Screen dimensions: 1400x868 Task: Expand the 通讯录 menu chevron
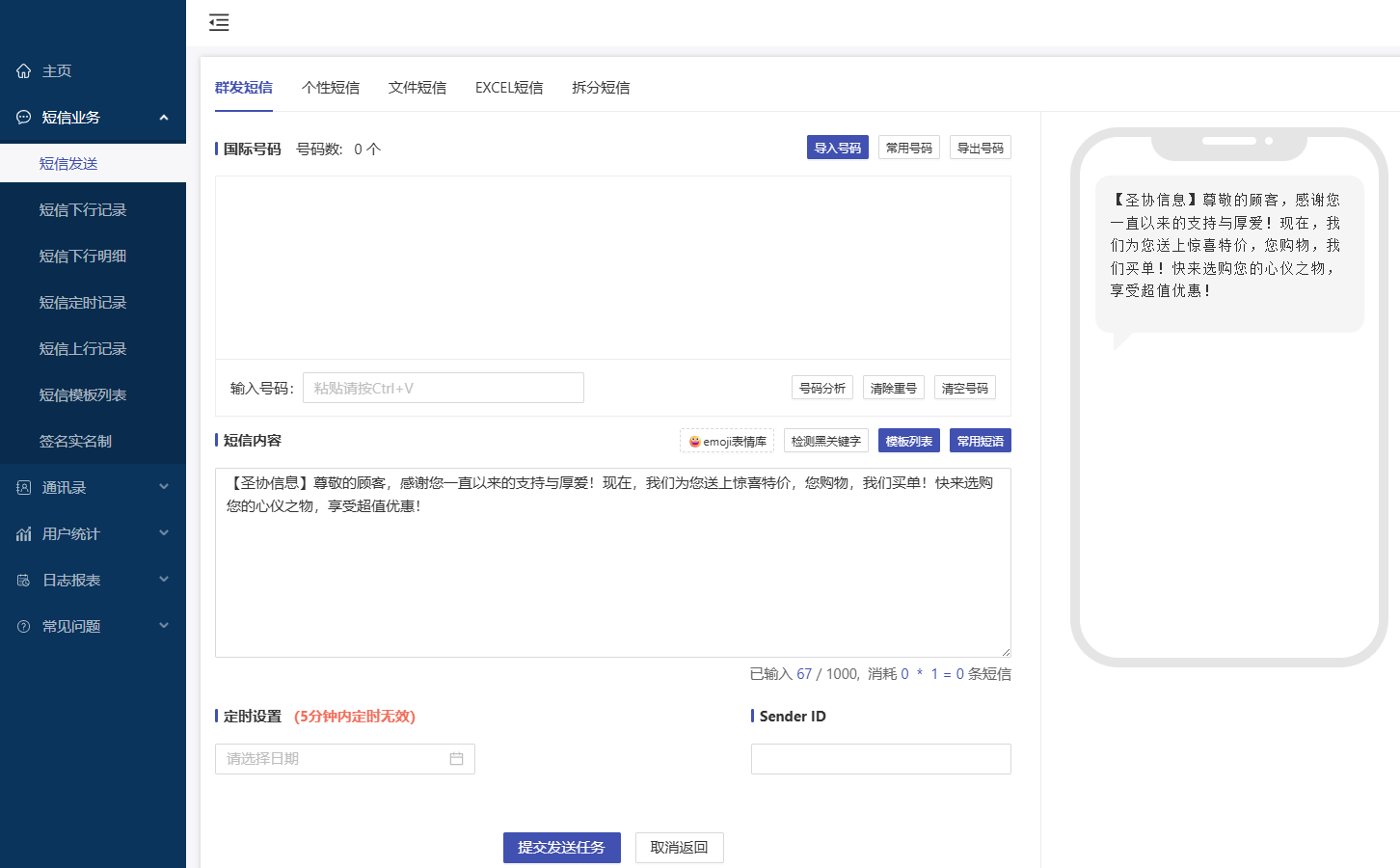click(164, 487)
